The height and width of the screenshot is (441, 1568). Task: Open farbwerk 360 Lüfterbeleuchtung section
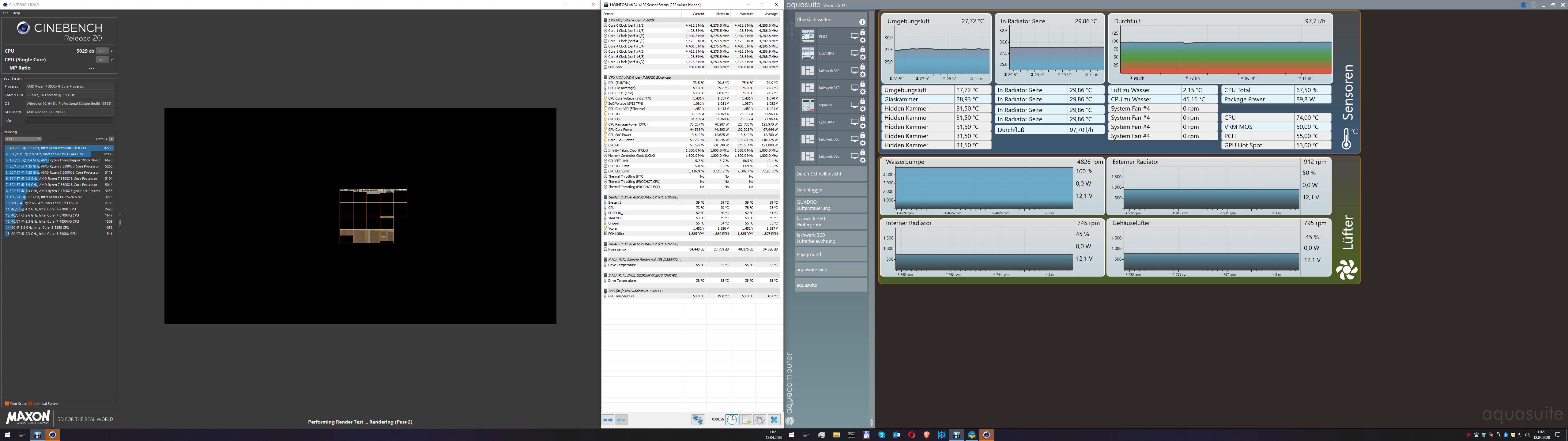click(x=831, y=238)
